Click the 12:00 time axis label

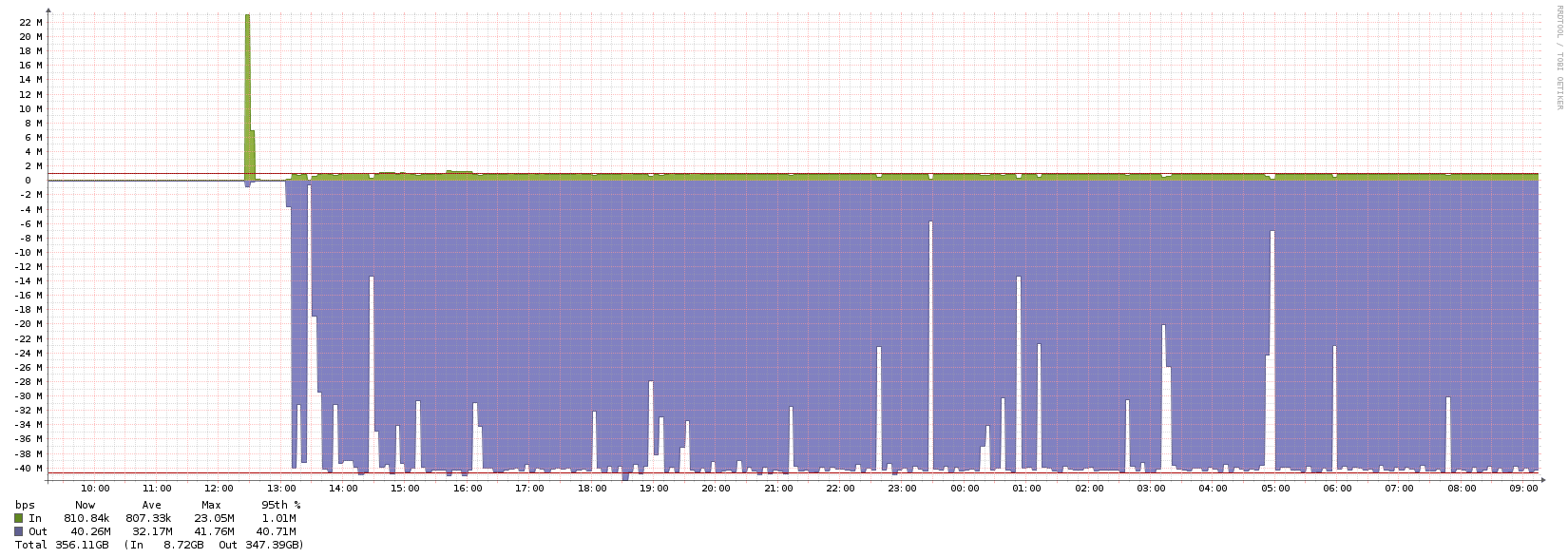pos(219,489)
